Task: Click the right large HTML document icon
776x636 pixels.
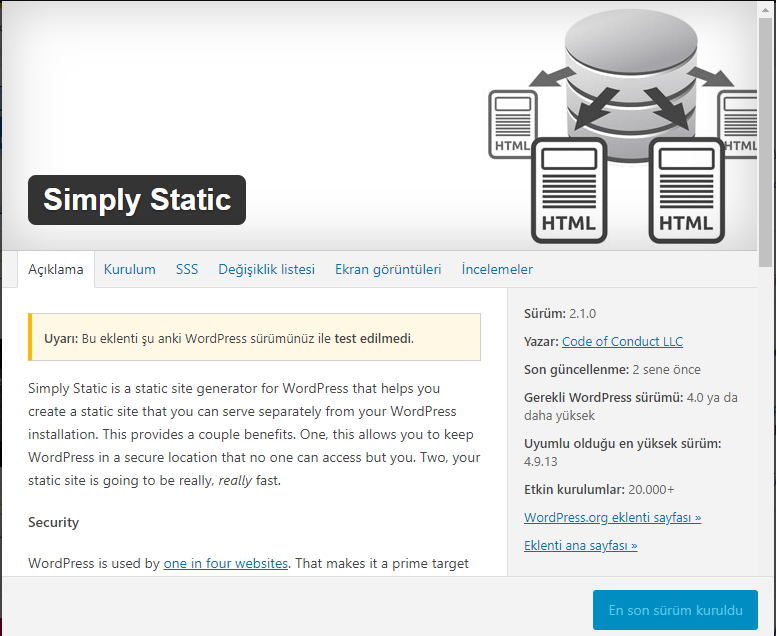Action: (x=686, y=191)
